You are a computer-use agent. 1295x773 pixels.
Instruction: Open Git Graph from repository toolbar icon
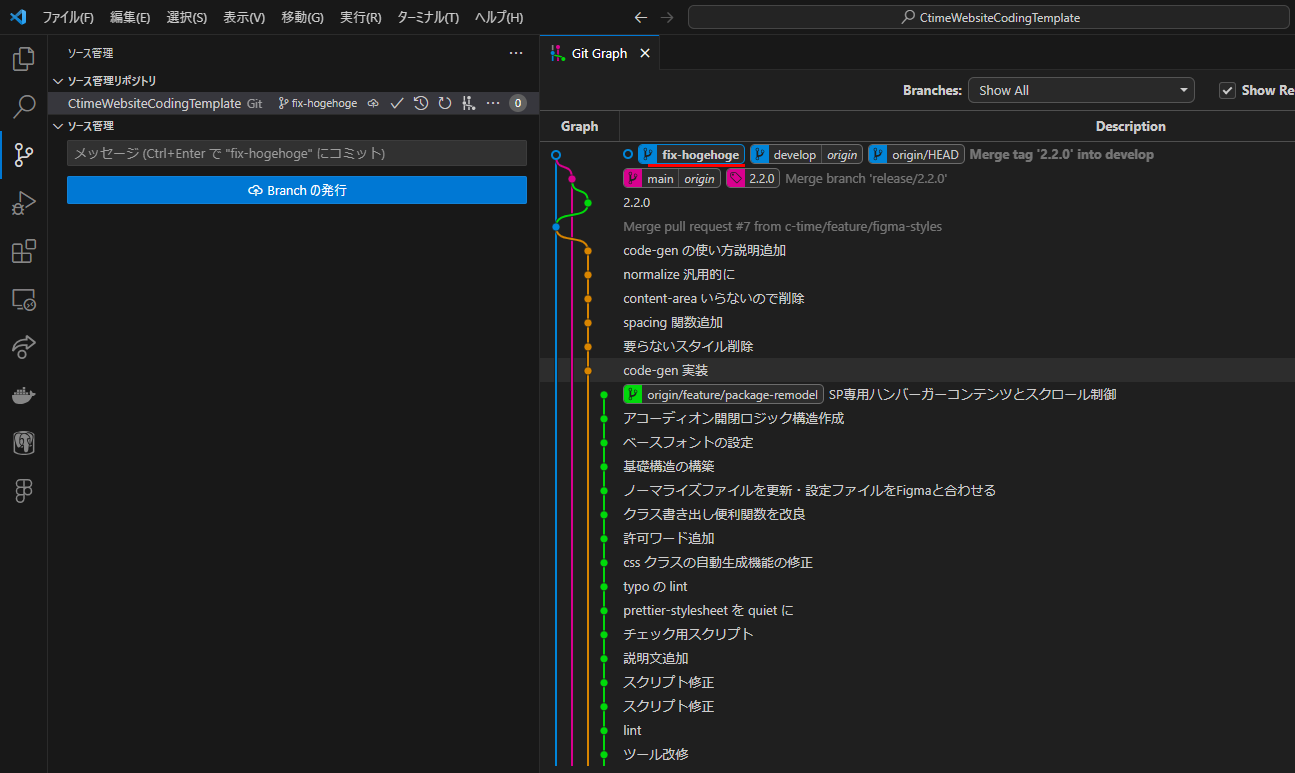[468, 103]
